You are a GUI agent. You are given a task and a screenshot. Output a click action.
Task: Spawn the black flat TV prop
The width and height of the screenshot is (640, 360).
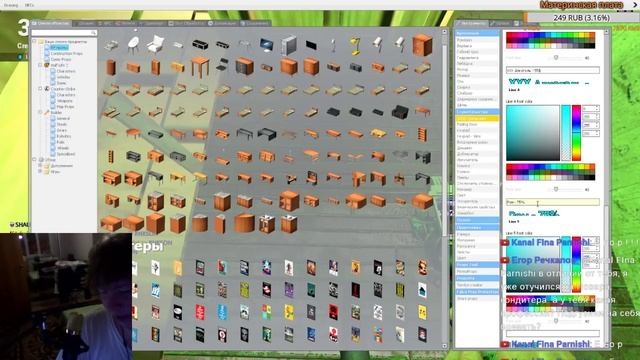pyautogui.click(x=311, y=45)
